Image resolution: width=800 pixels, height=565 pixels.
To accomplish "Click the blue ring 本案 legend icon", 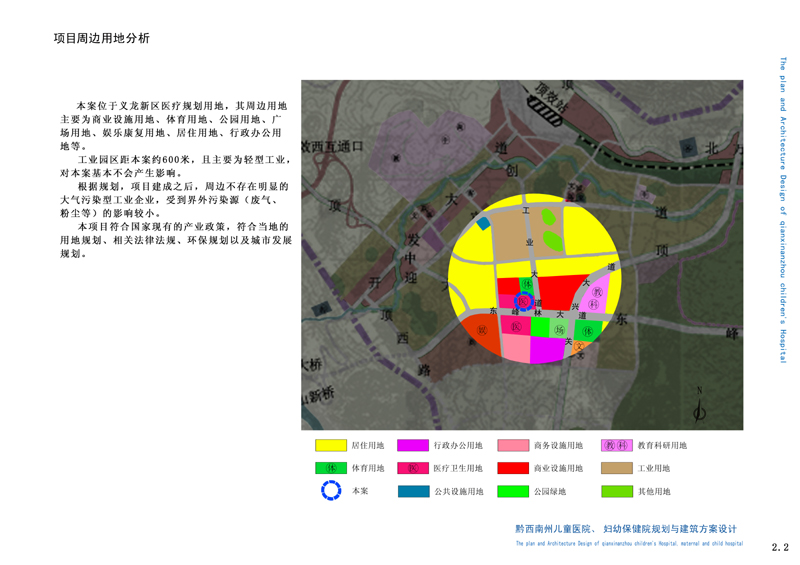I will pos(331,491).
